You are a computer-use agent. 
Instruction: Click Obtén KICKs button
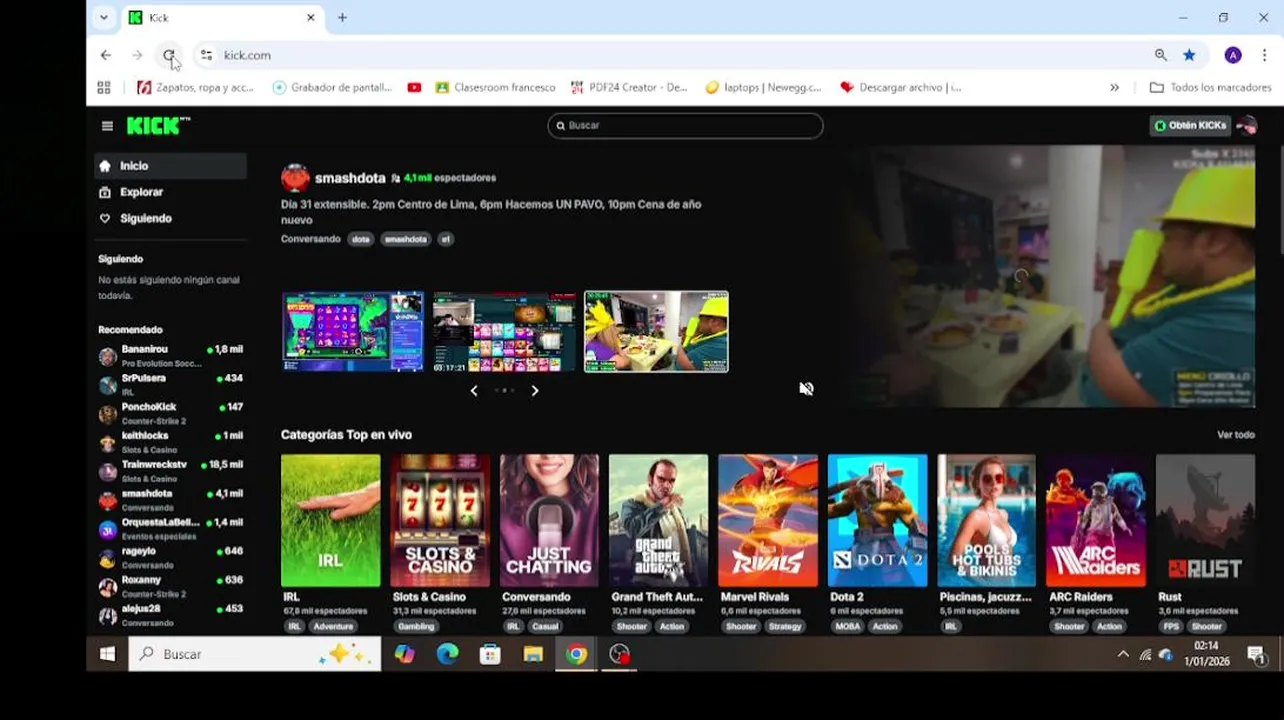point(1190,125)
